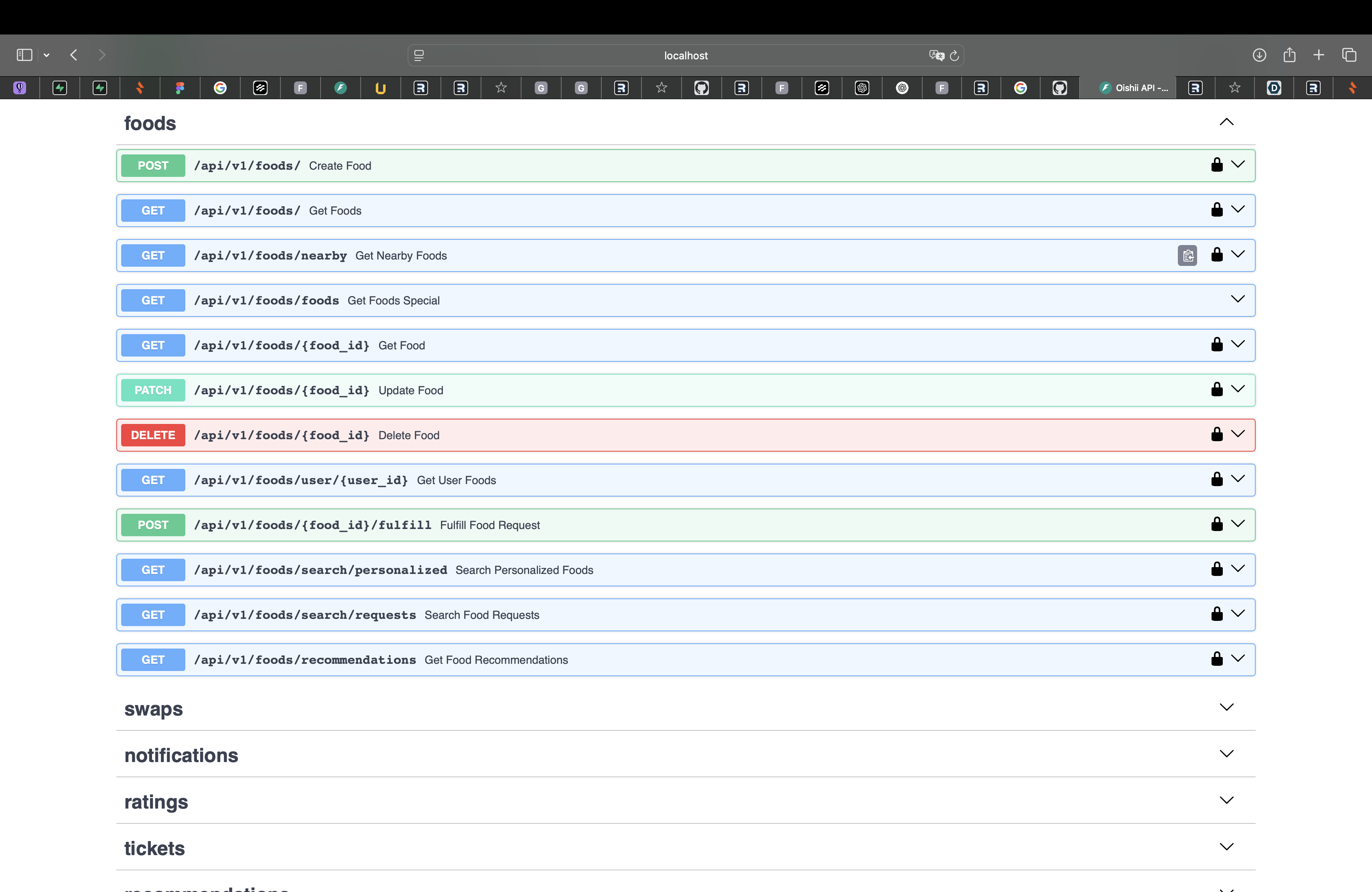Screen dimensions: 1372x892
Task: Expand the notifications section
Action: (x=1226, y=754)
